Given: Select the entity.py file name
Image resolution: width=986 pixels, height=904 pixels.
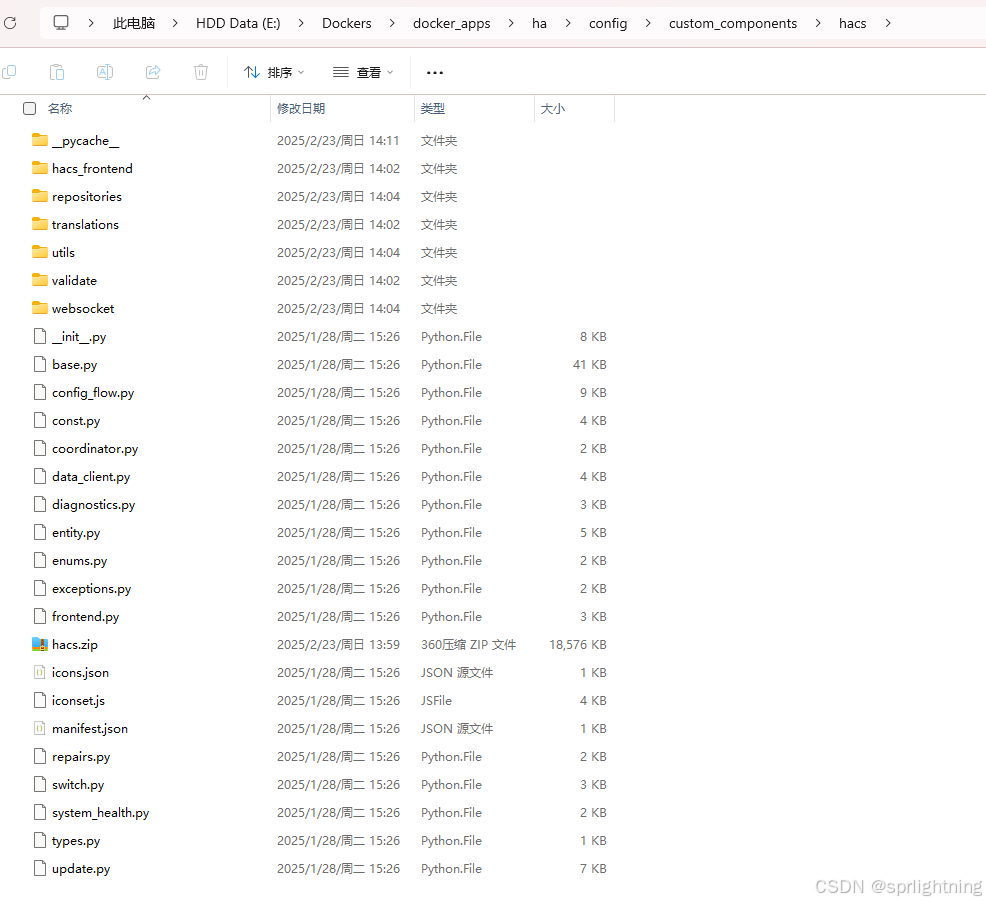Looking at the screenshot, I should (76, 533).
